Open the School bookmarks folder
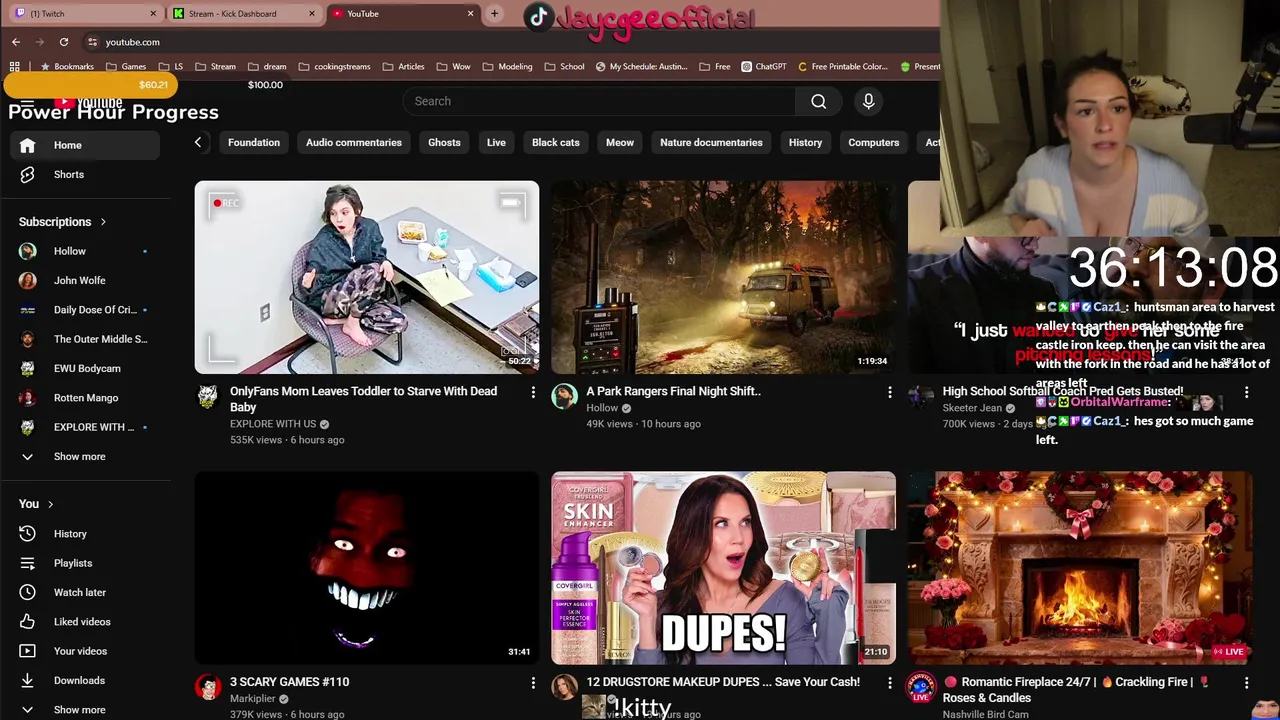This screenshot has width=1280, height=720. pos(564,67)
